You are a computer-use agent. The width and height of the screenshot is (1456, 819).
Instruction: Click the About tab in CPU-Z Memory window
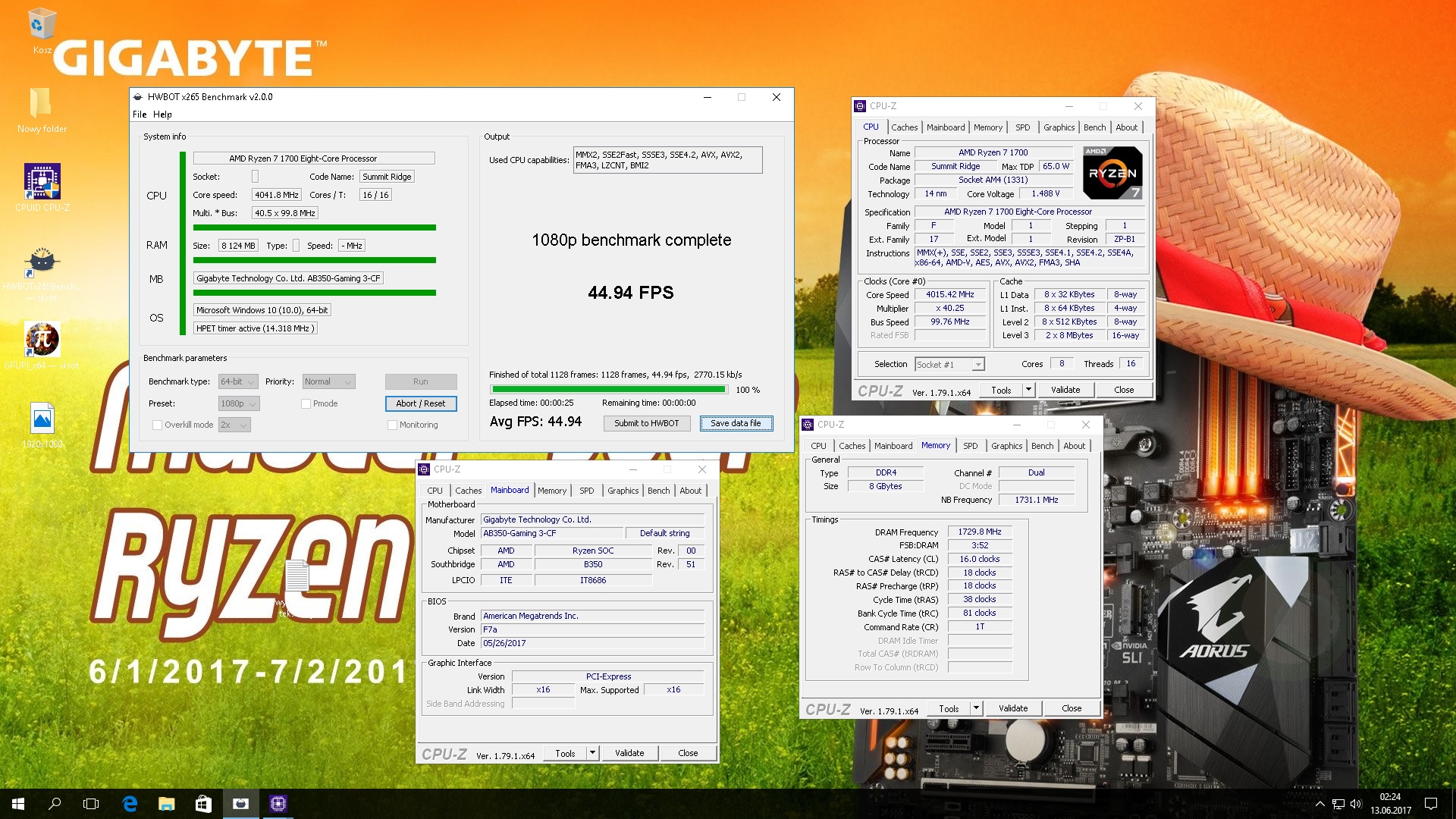coord(1074,446)
